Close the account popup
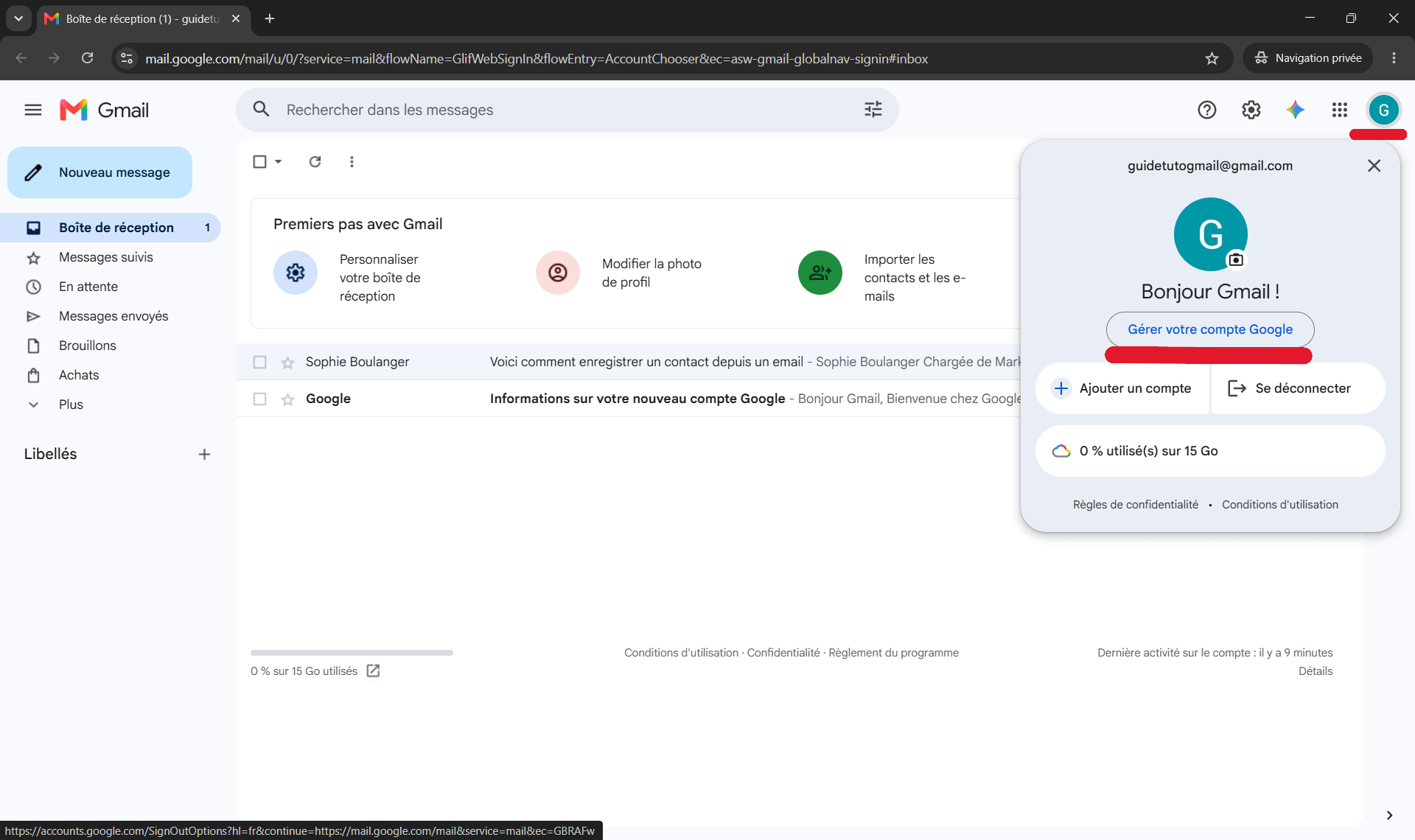 (1374, 166)
